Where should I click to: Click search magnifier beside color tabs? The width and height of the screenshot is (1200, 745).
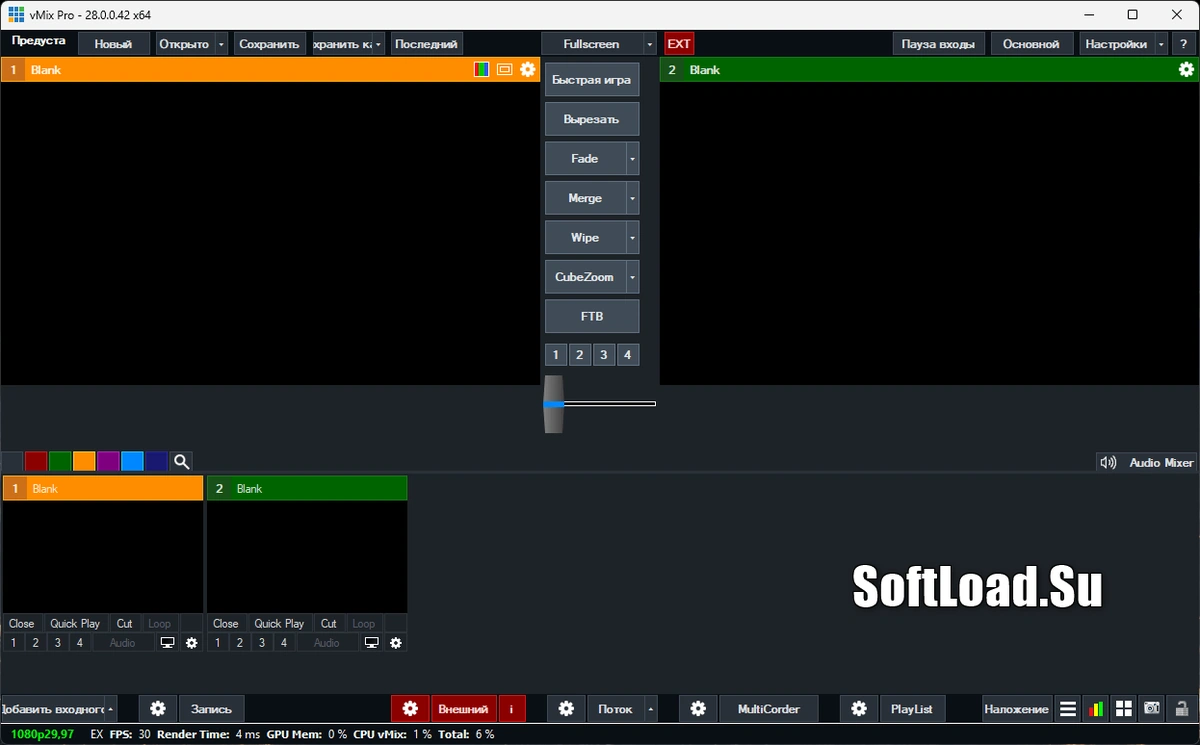pyautogui.click(x=181, y=461)
